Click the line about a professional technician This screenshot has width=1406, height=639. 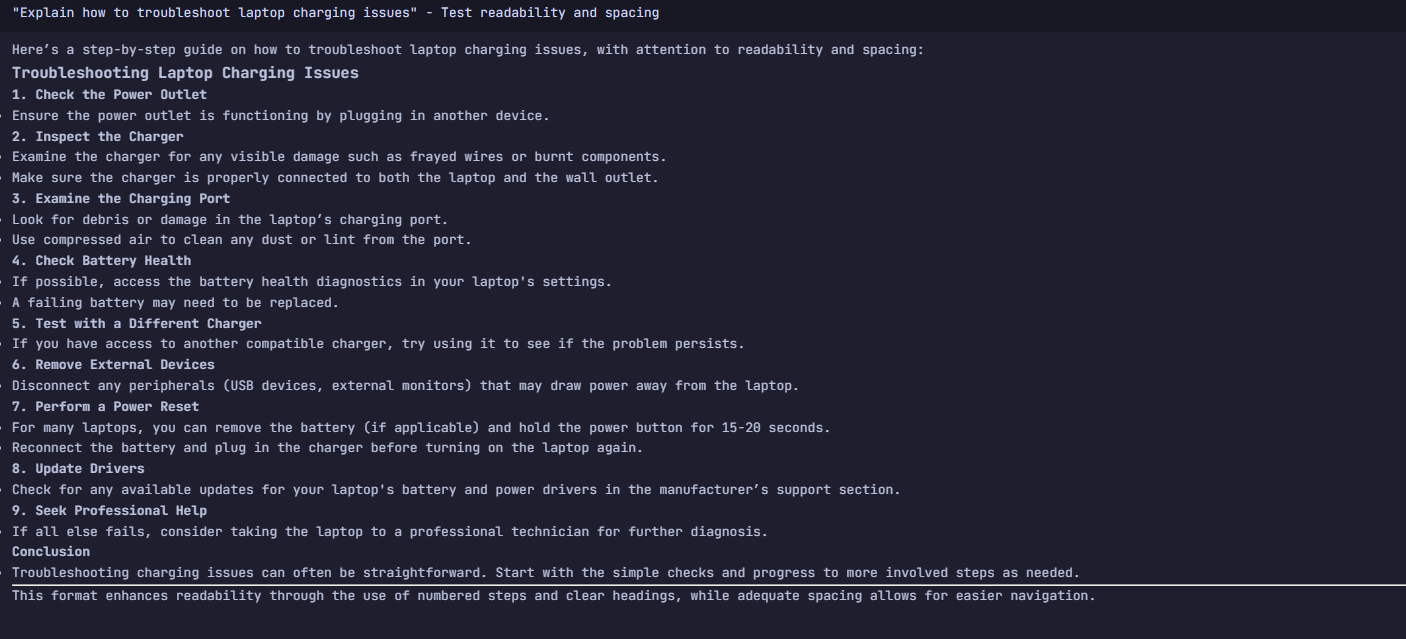[390, 532]
